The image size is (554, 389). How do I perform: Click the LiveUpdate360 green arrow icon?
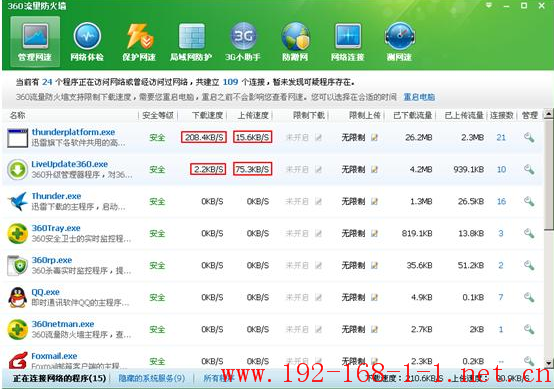pos(18,170)
